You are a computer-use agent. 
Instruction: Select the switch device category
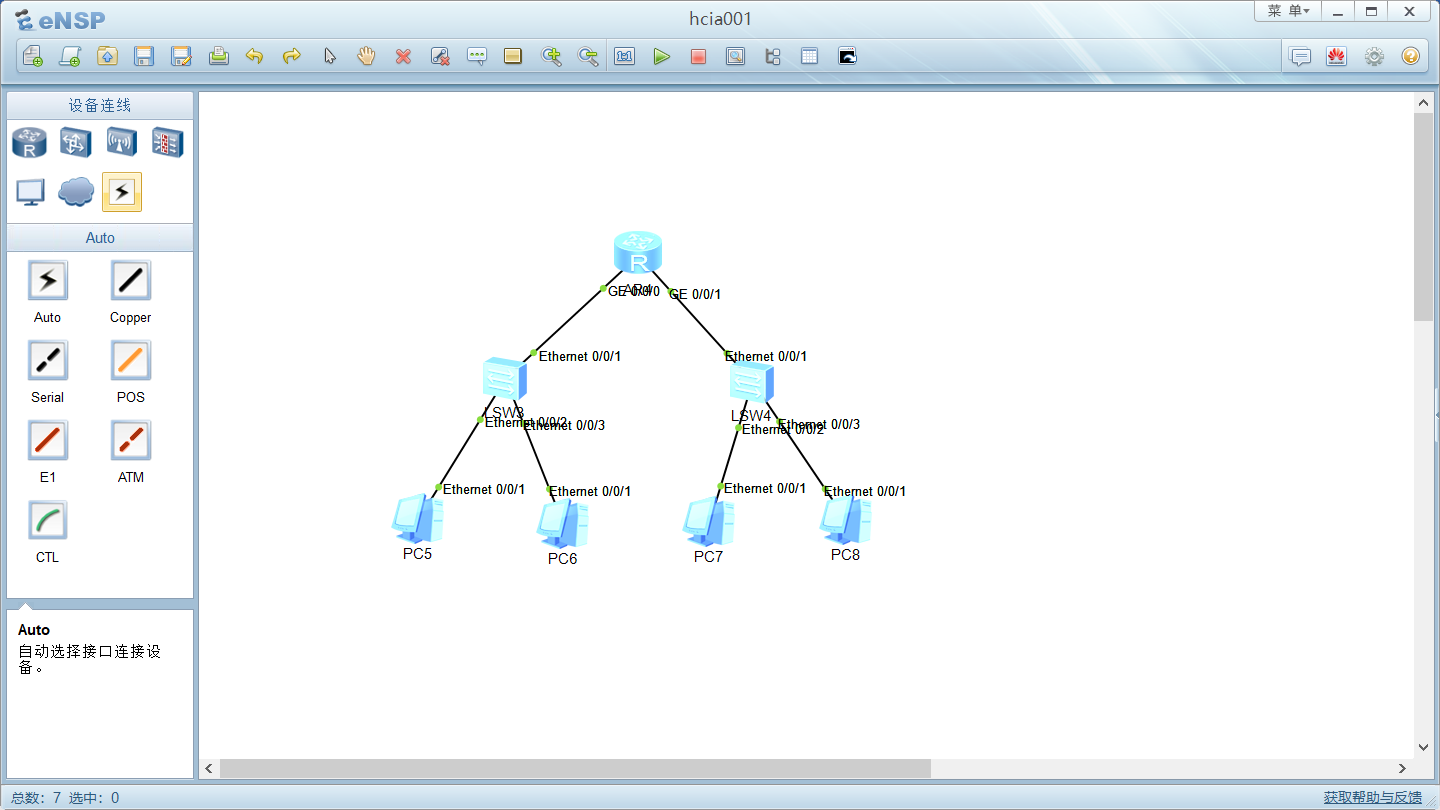point(76,143)
